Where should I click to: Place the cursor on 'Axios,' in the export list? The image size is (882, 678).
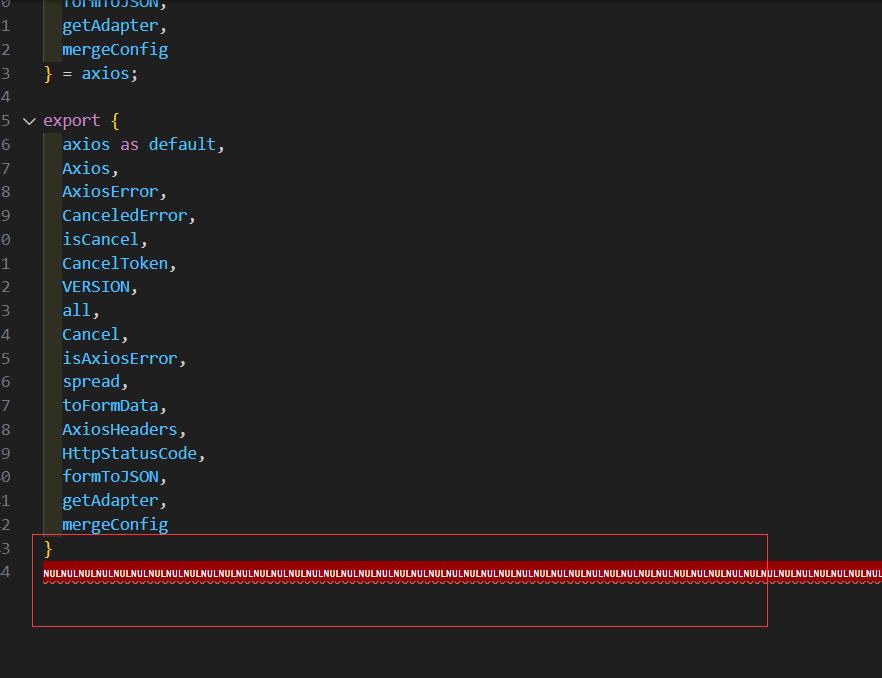pos(91,168)
